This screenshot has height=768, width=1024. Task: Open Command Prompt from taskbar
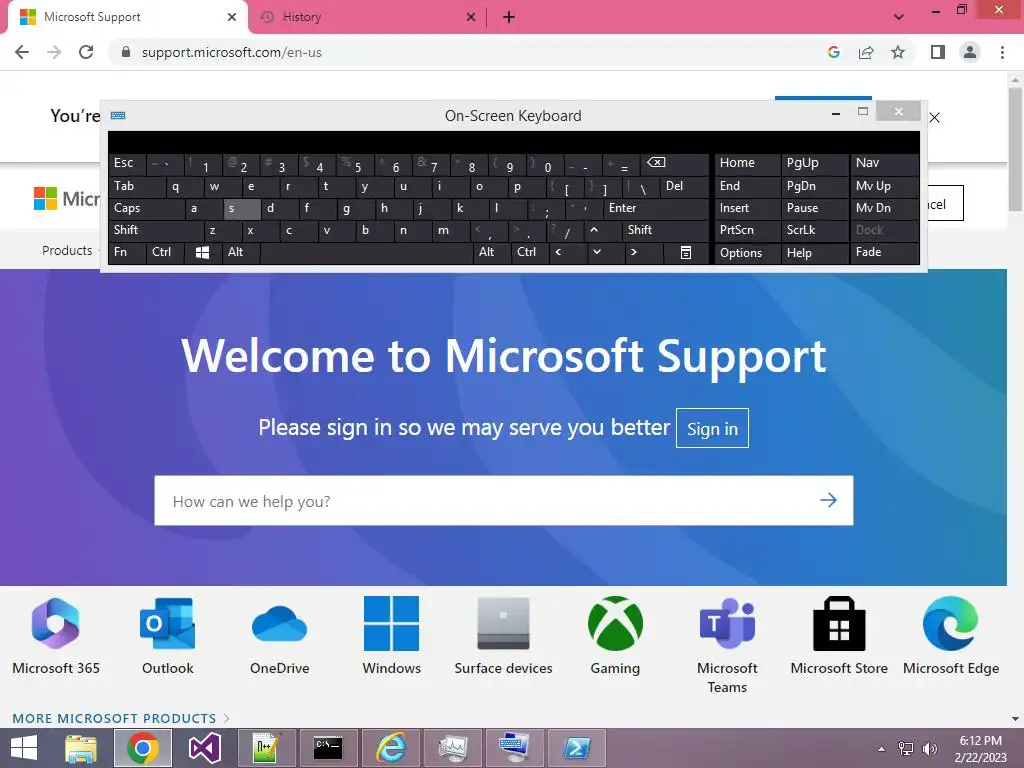[x=328, y=748]
